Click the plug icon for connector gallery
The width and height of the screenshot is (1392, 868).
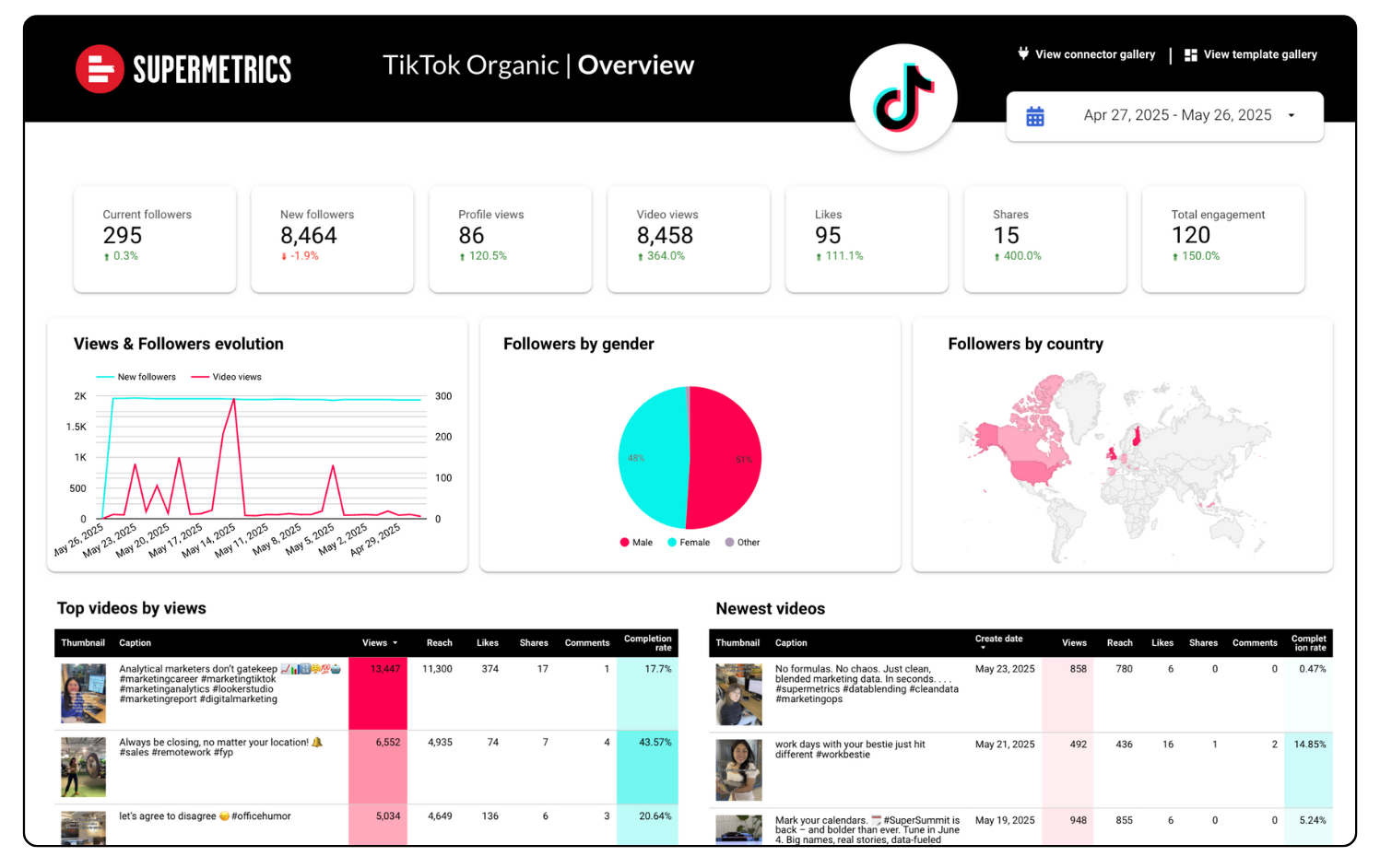(x=1023, y=53)
